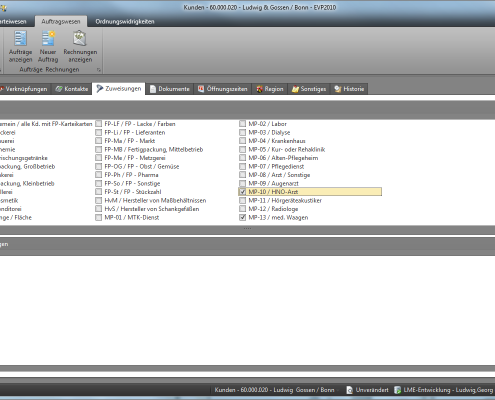
Task: Check FP-Ph / FP - Pharma option
Action: 98,175
